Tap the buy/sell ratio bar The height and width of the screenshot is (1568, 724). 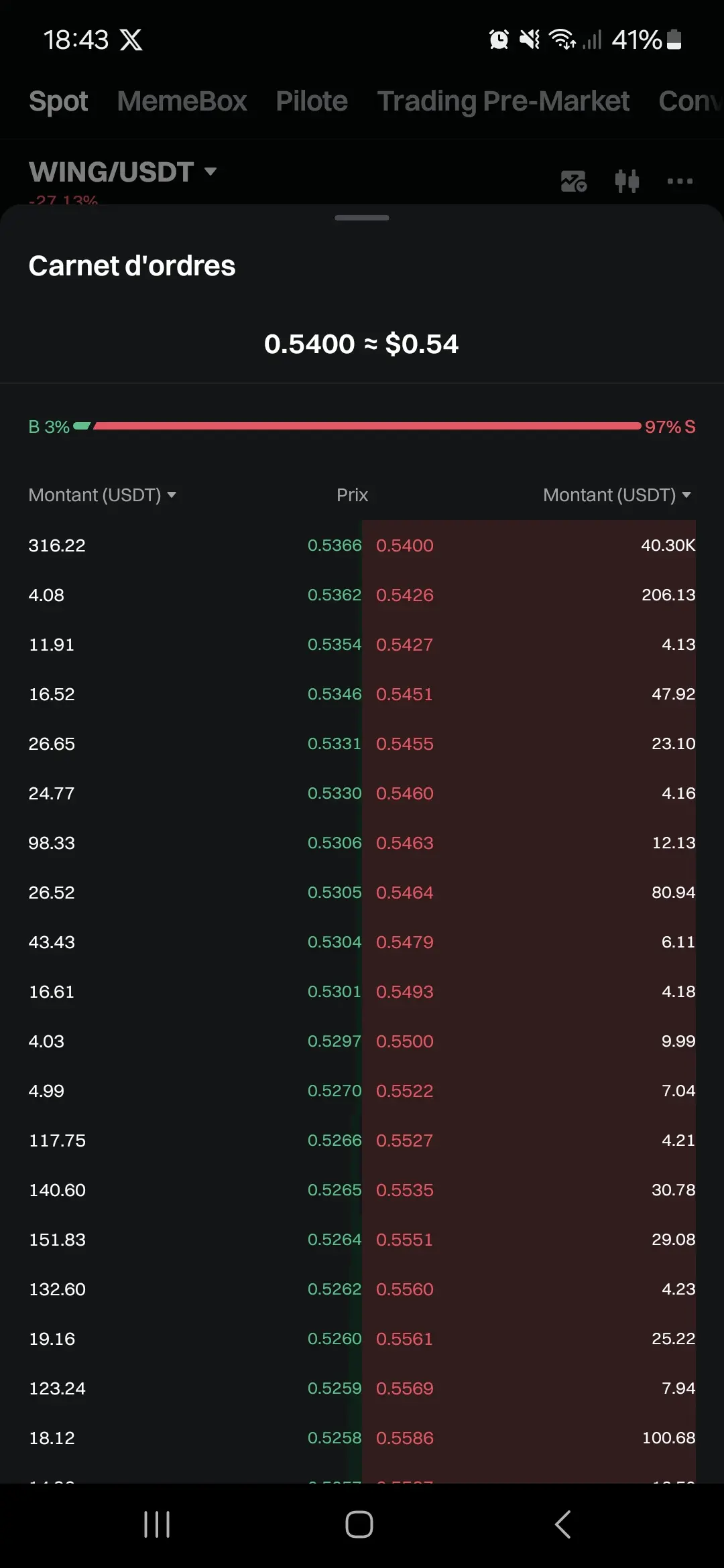click(x=362, y=426)
